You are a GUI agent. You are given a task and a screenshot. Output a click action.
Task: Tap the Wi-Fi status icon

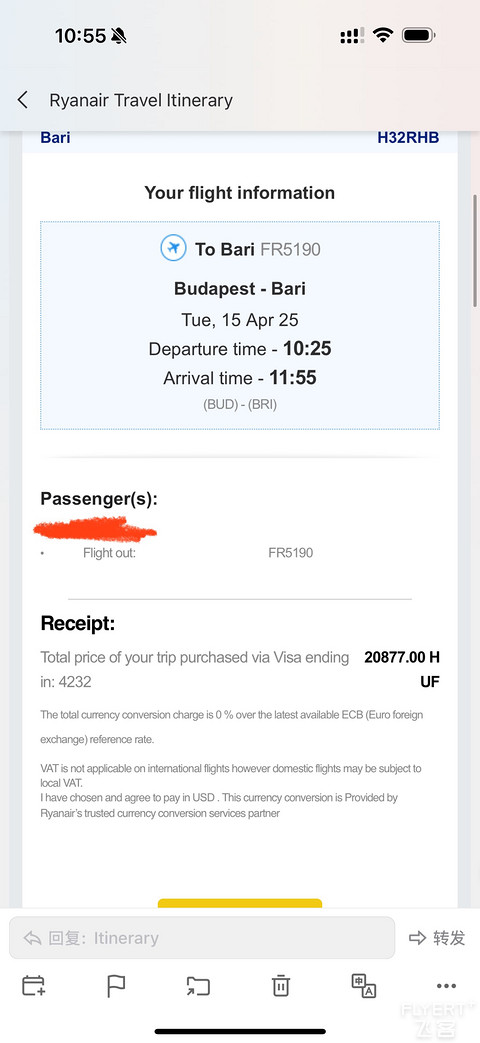[x=383, y=35]
